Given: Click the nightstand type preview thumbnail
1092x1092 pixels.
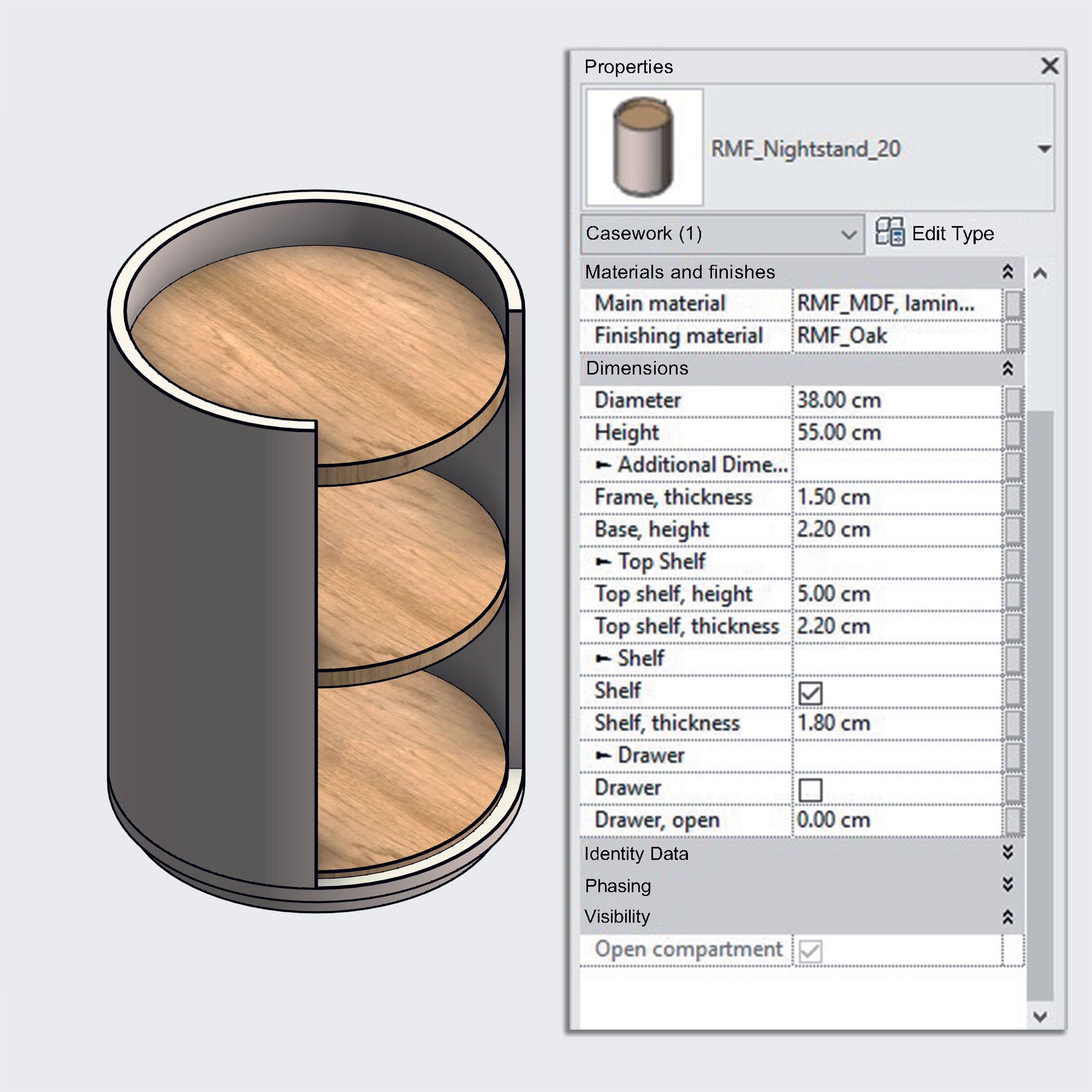Looking at the screenshot, I should coord(644,148).
